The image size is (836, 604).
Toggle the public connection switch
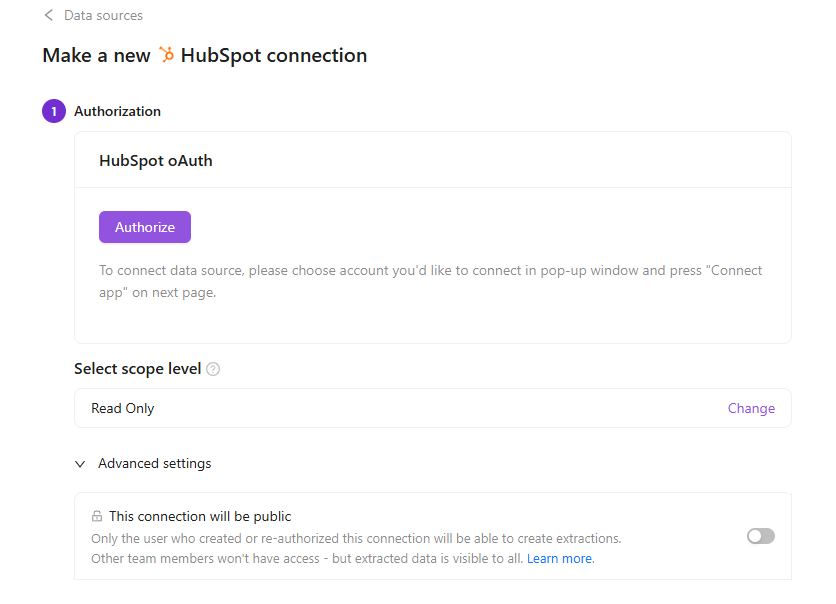[760, 536]
